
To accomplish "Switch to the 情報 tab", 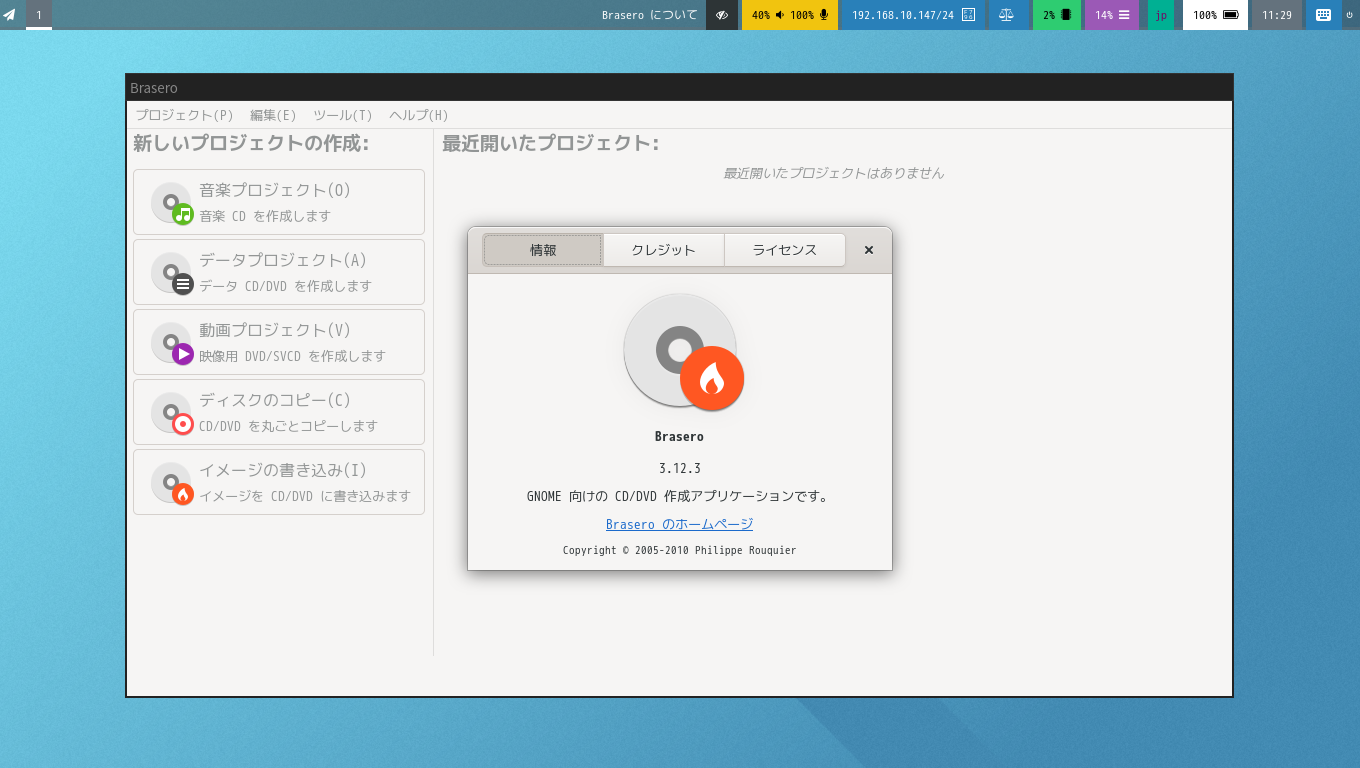I will (543, 250).
